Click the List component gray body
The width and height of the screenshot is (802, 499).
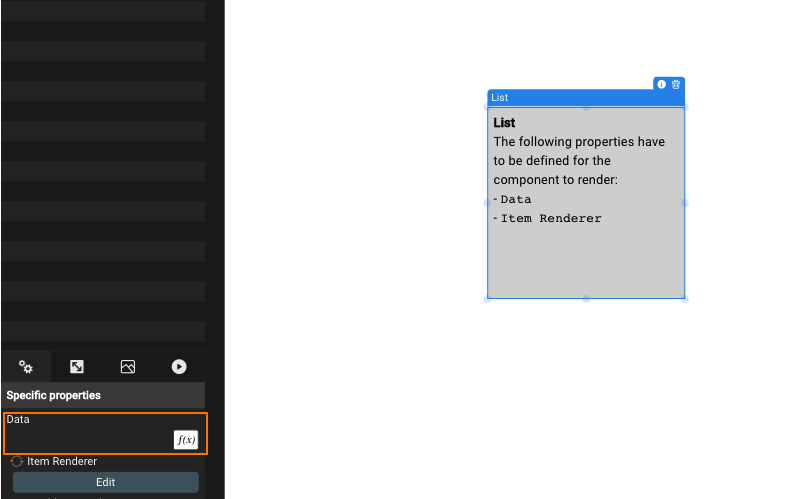(x=586, y=255)
